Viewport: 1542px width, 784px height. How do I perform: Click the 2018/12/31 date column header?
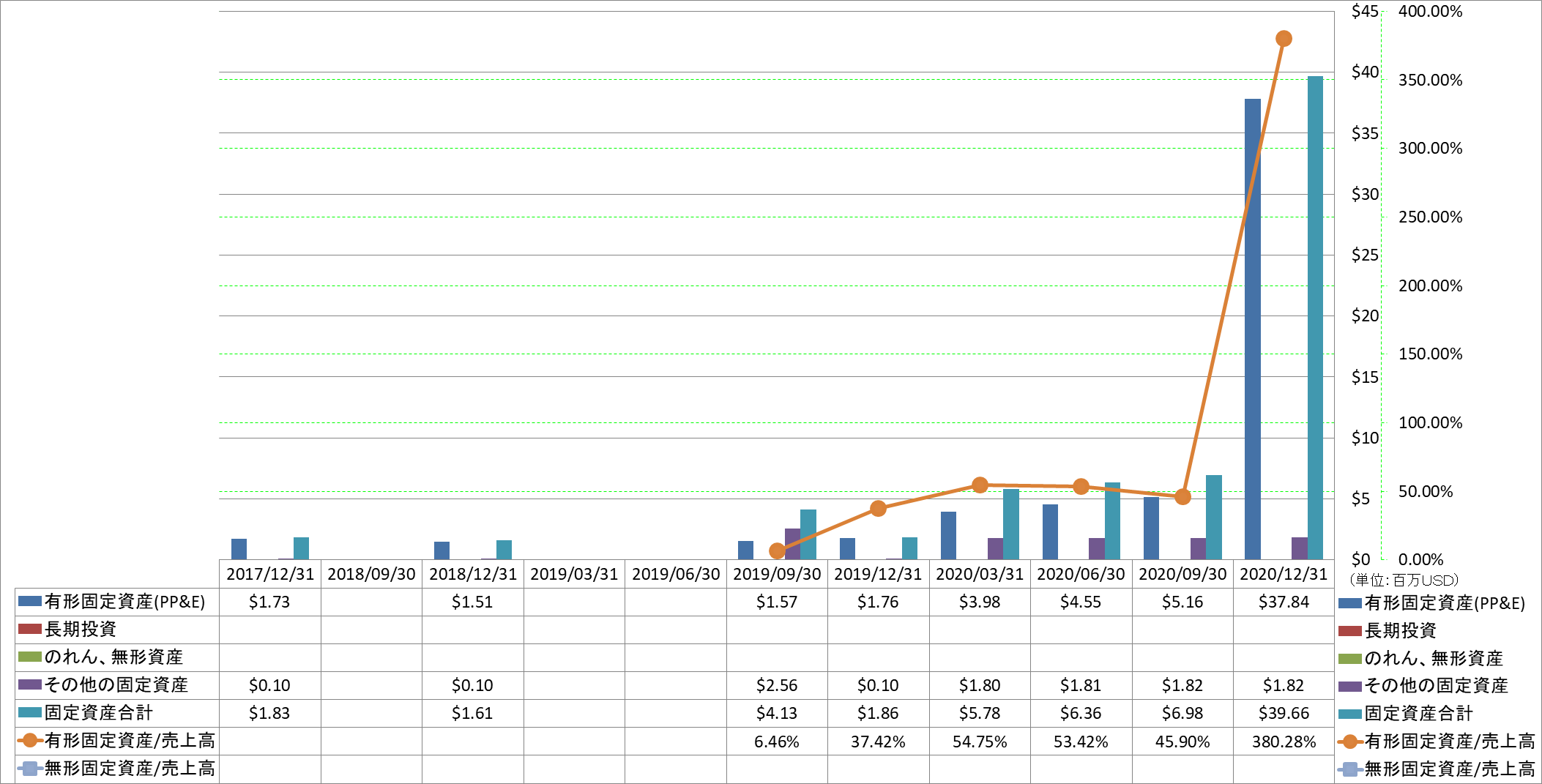[x=472, y=574]
